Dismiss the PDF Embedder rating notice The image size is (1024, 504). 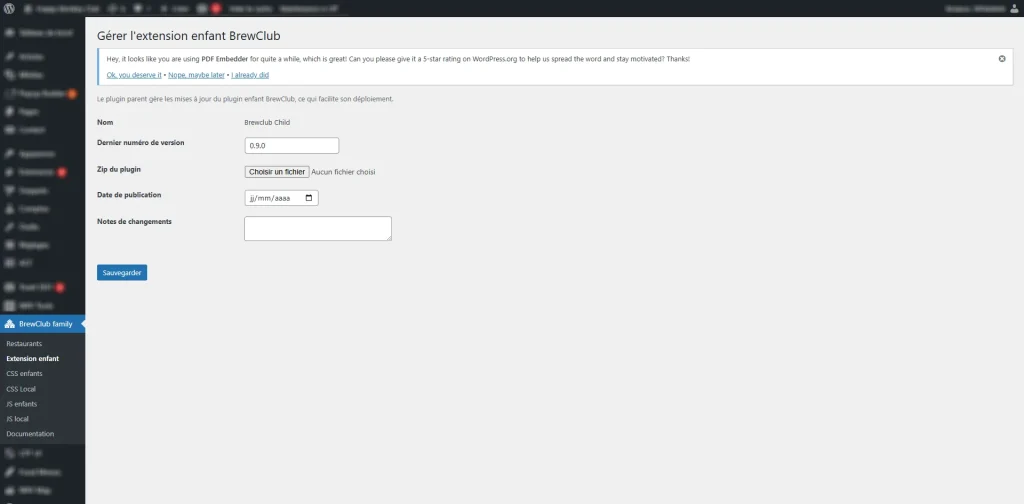coord(1002,59)
